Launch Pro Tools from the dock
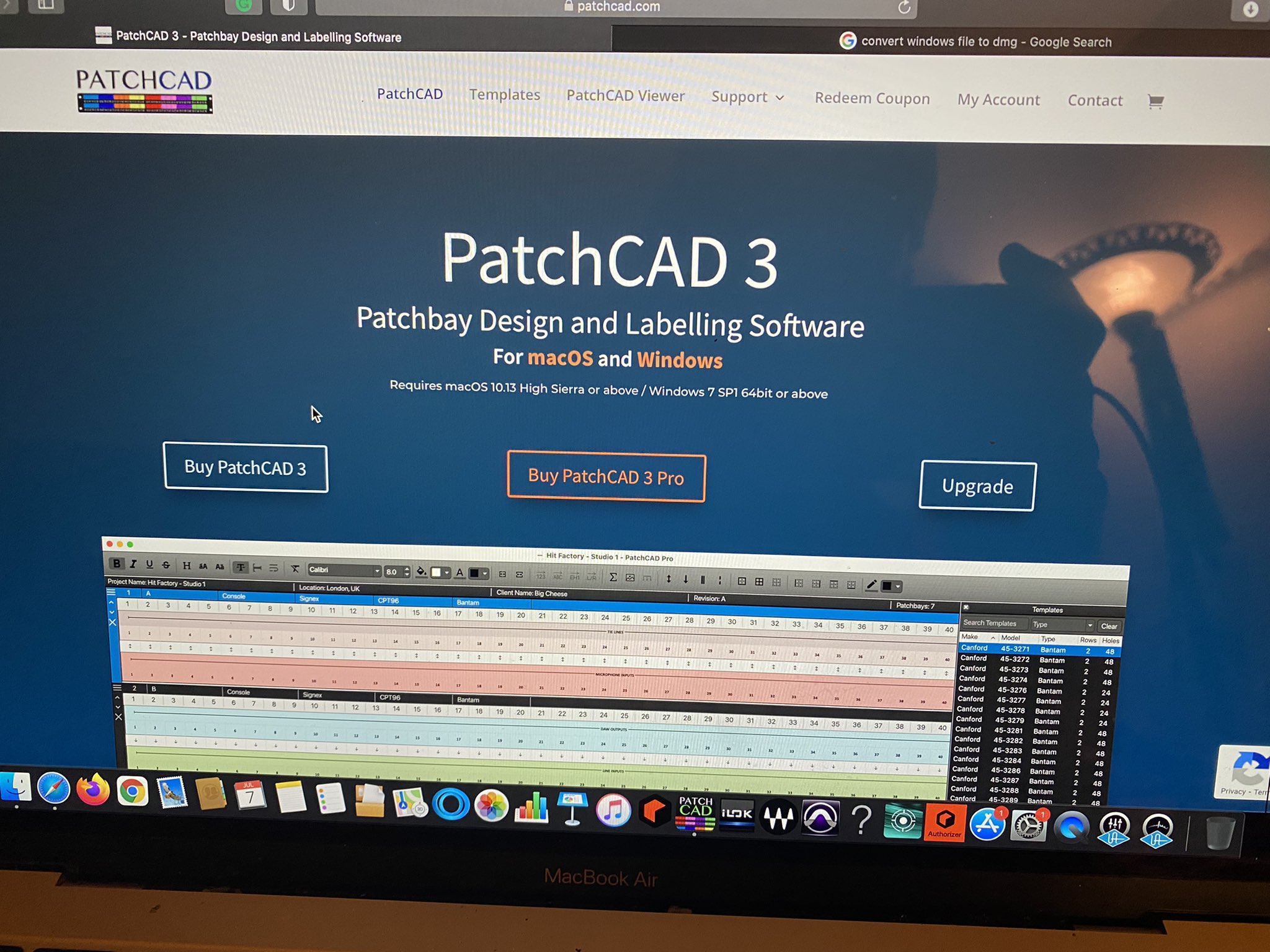Viewport: 1270px width, 952px height. [x=820, y=818]
